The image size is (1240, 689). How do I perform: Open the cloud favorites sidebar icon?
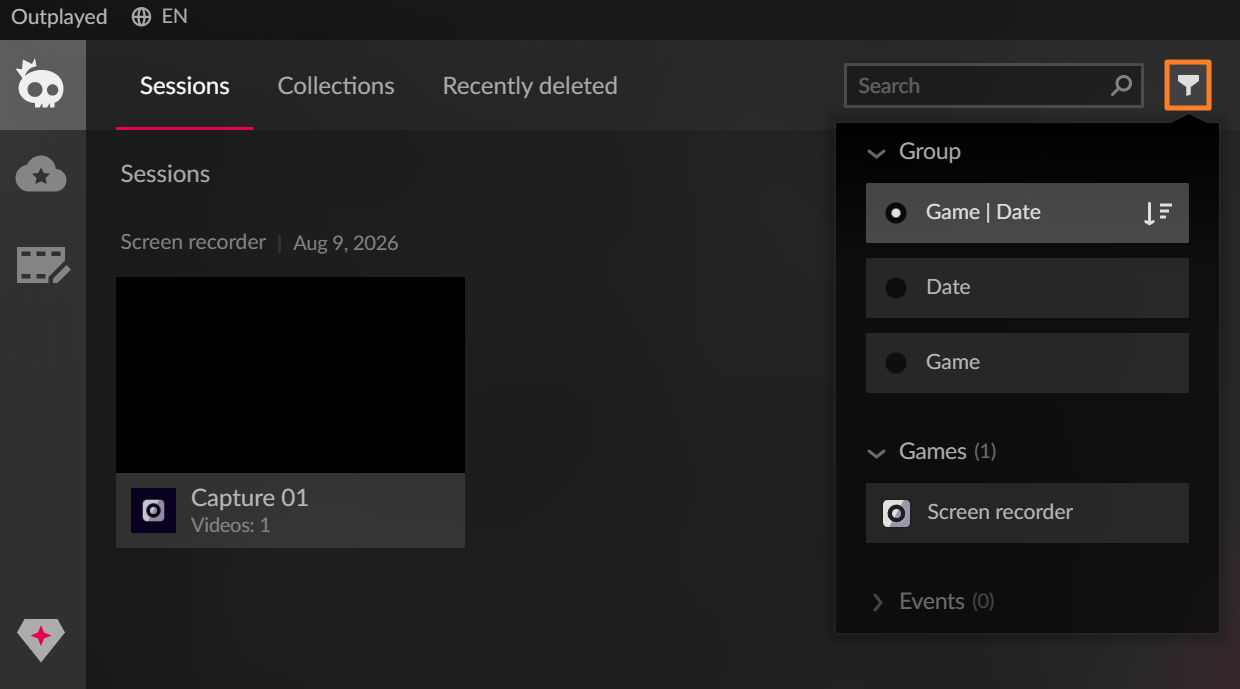pyautogui.click(x=41, y=175)
